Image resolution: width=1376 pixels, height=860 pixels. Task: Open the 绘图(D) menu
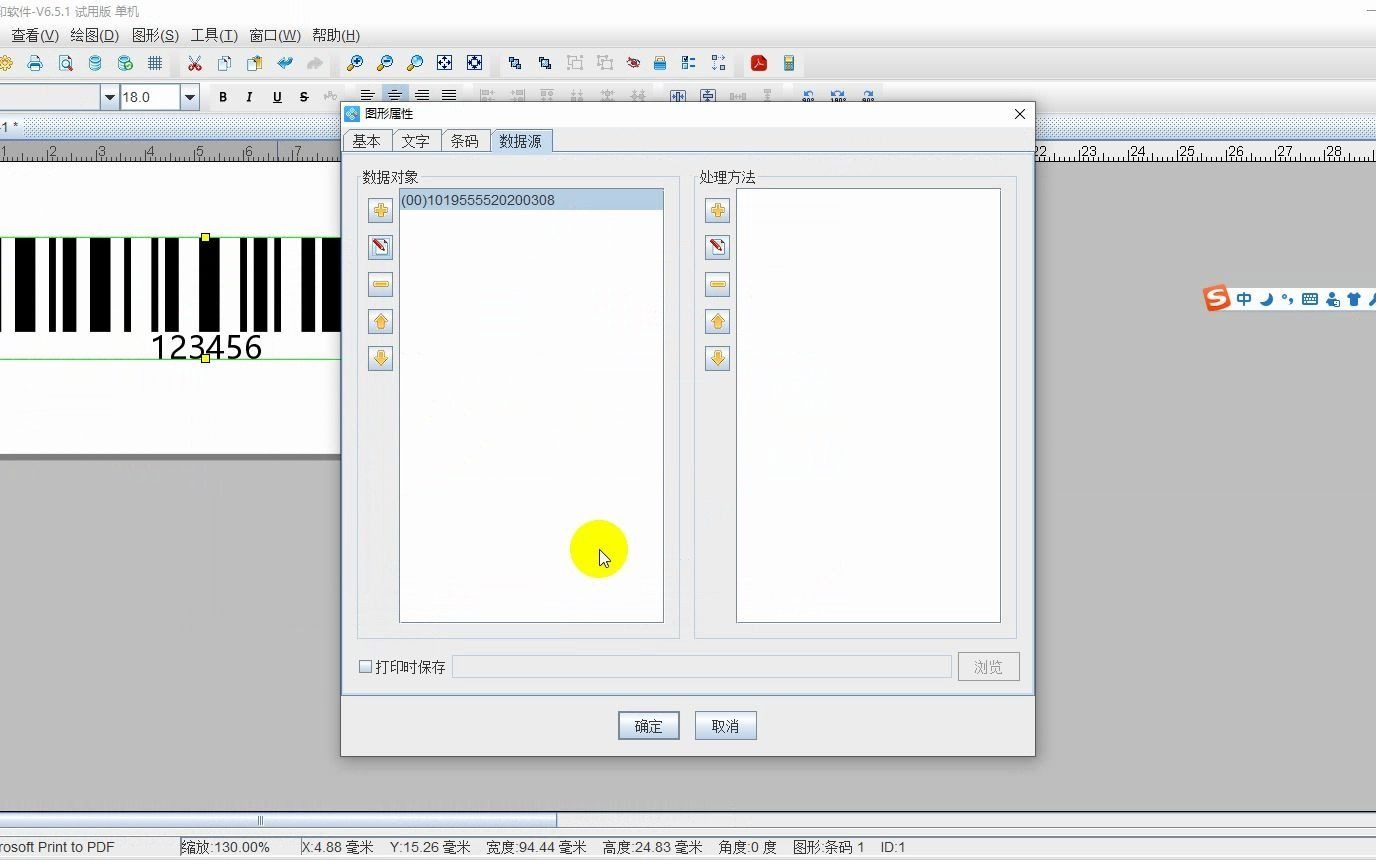tap(95, 35)
